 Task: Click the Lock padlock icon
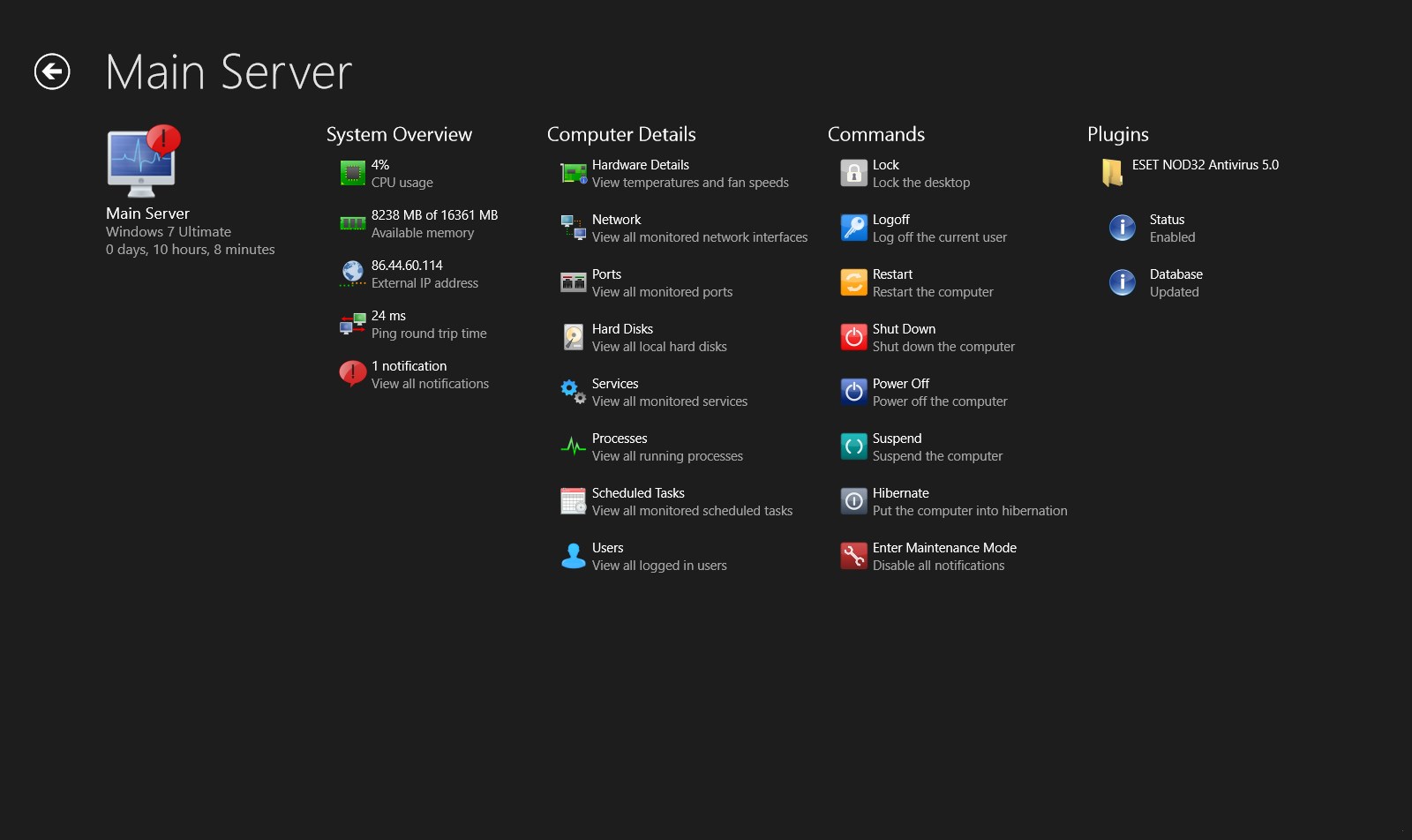854,173
